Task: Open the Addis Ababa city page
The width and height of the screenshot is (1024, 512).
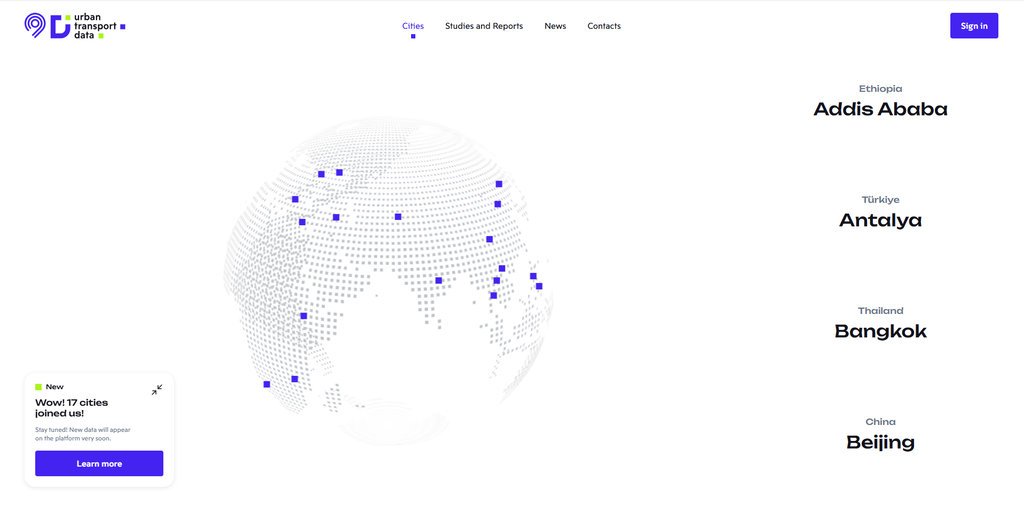Action: 880,109
